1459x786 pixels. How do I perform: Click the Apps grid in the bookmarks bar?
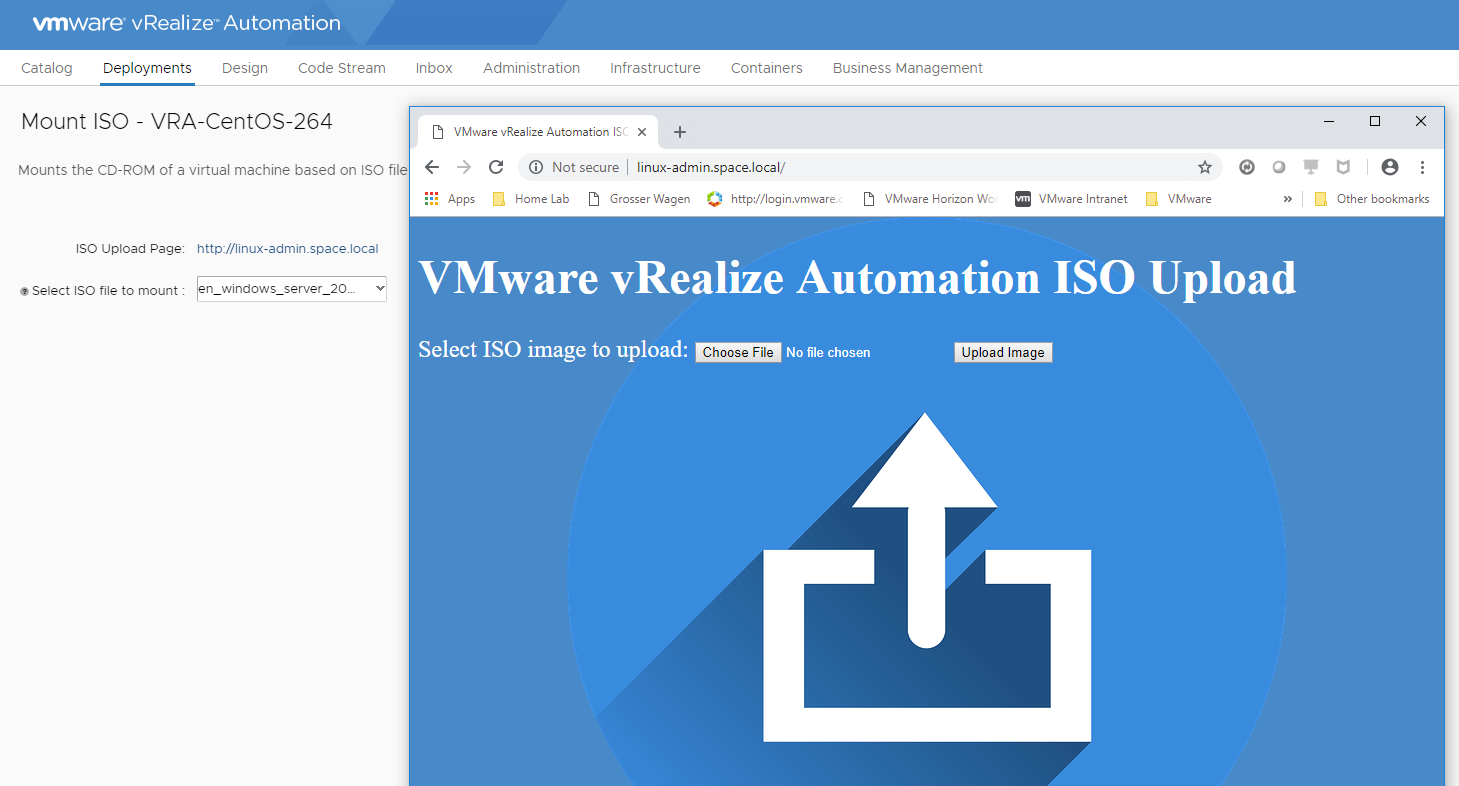click(432, 198)
